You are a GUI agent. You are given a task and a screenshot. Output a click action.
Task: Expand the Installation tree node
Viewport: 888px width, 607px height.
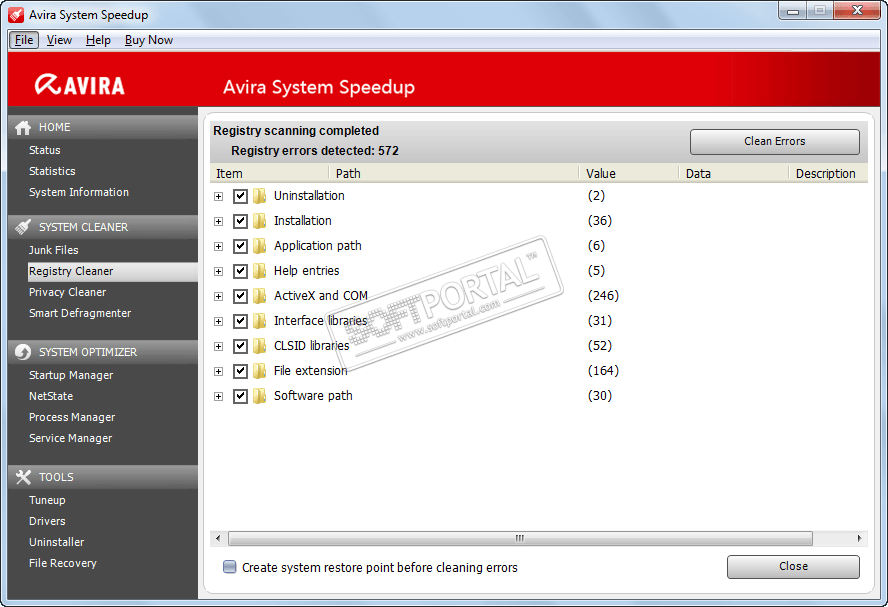coord(219,221)
